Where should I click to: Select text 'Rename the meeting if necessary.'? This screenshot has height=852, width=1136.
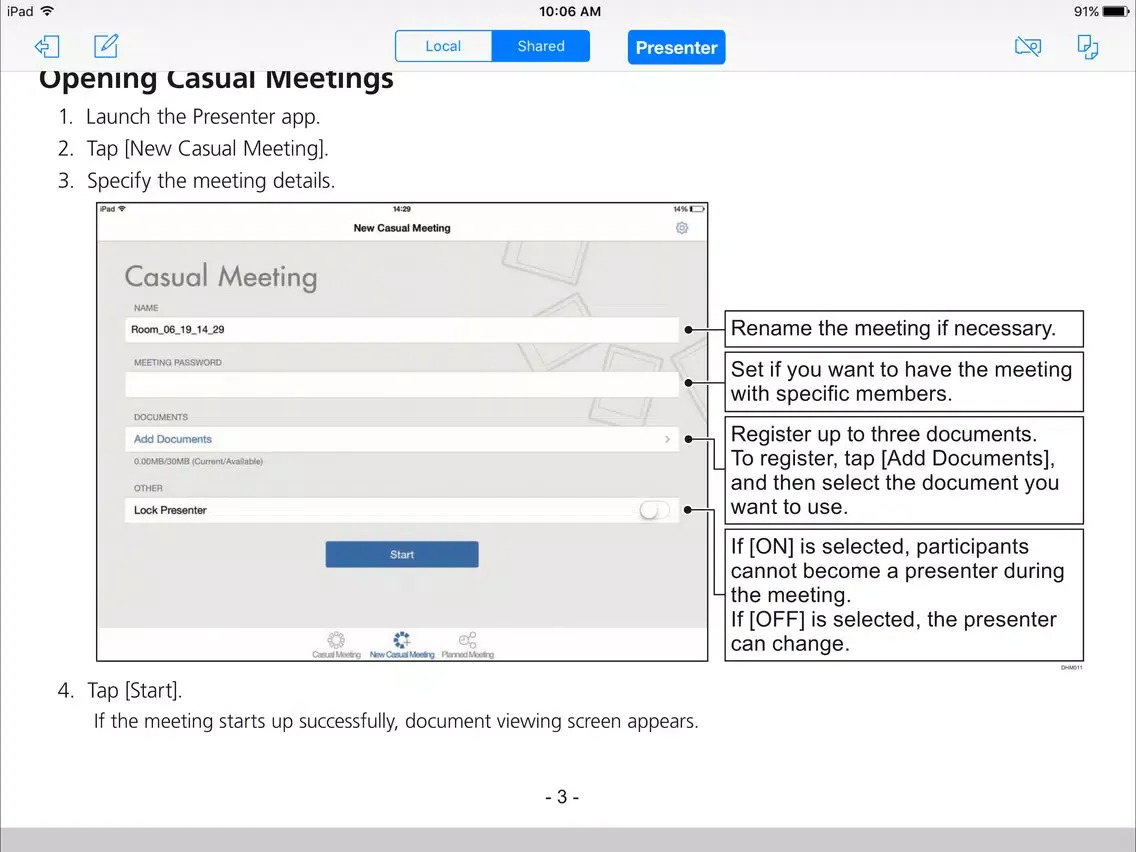tap(893, 328)
